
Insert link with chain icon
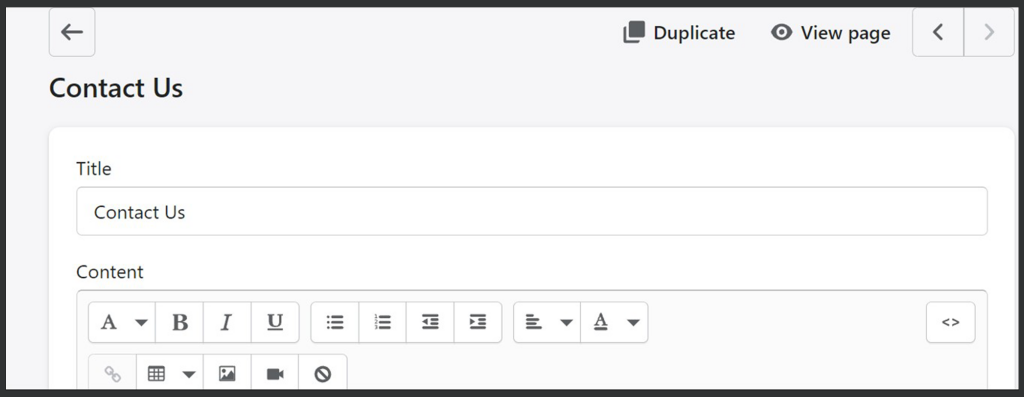click(x=113, y=373)
